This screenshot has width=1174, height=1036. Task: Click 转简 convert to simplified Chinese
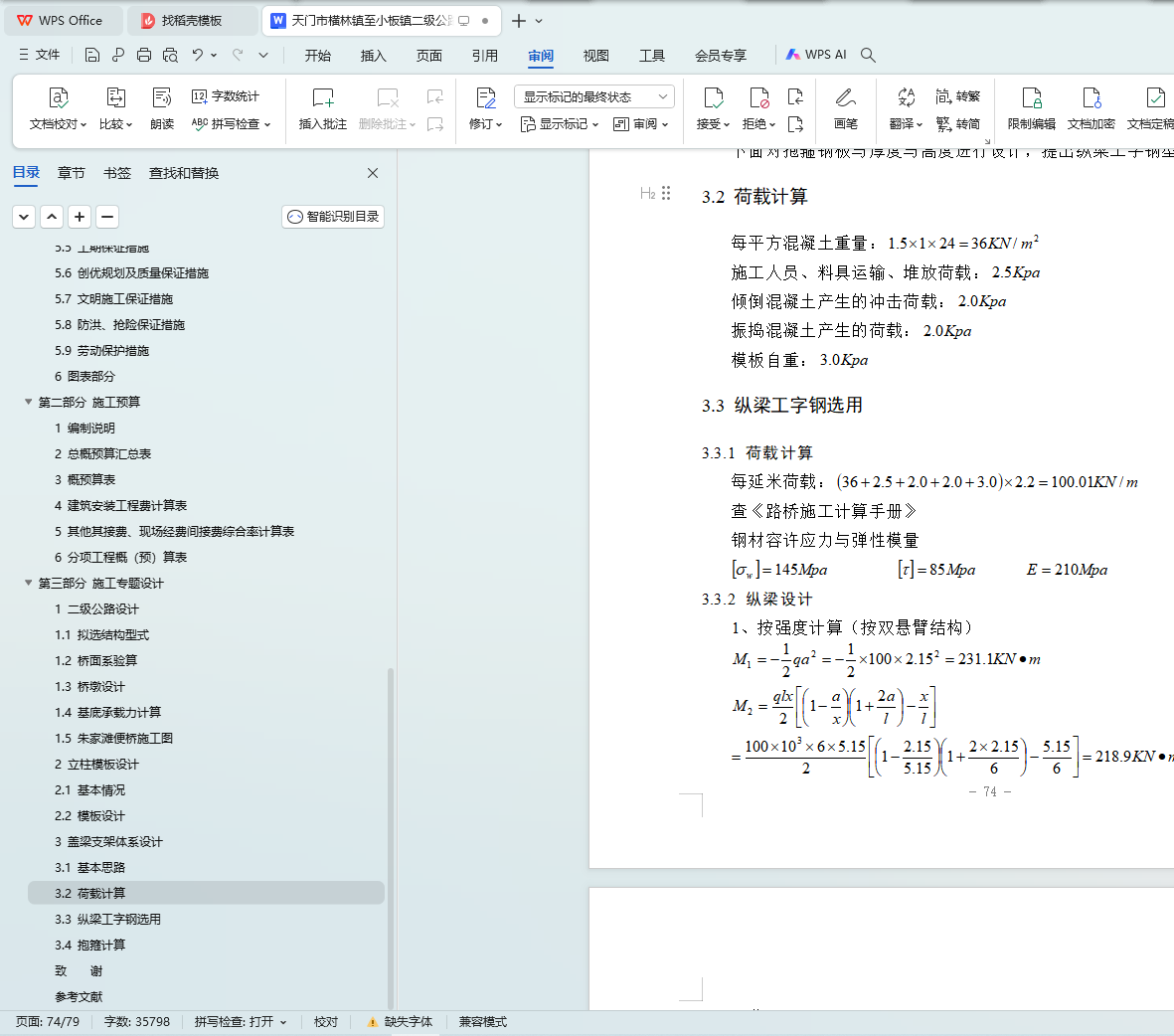coord(957,123)
